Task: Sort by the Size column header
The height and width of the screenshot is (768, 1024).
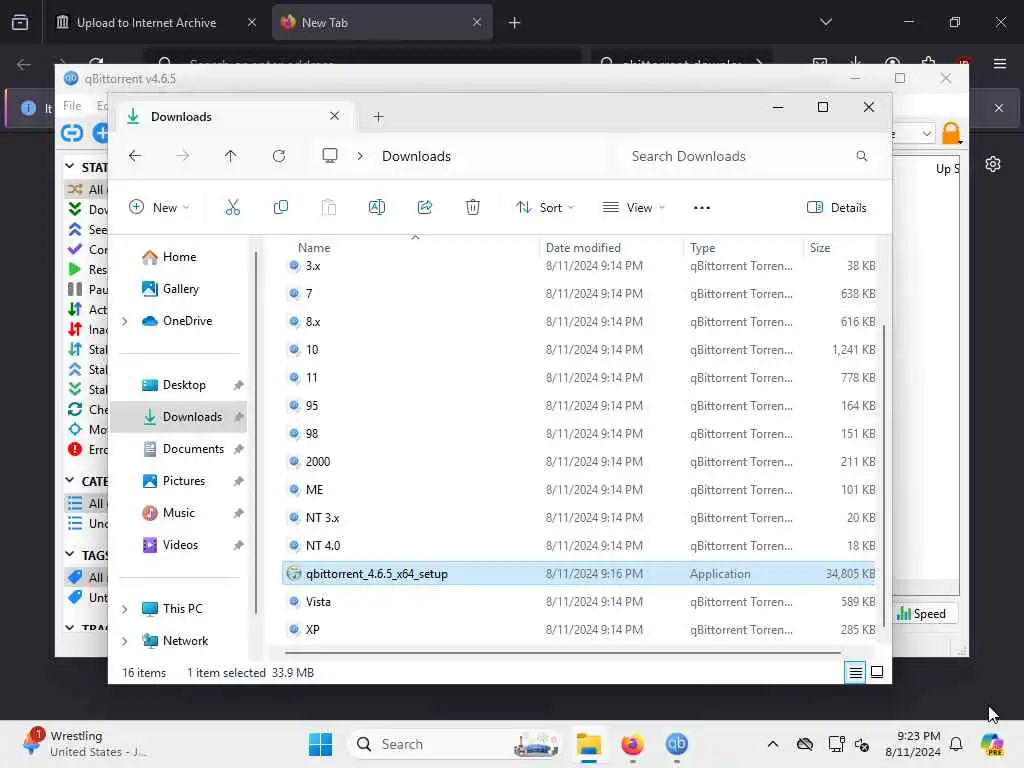Action: [820, 248]
